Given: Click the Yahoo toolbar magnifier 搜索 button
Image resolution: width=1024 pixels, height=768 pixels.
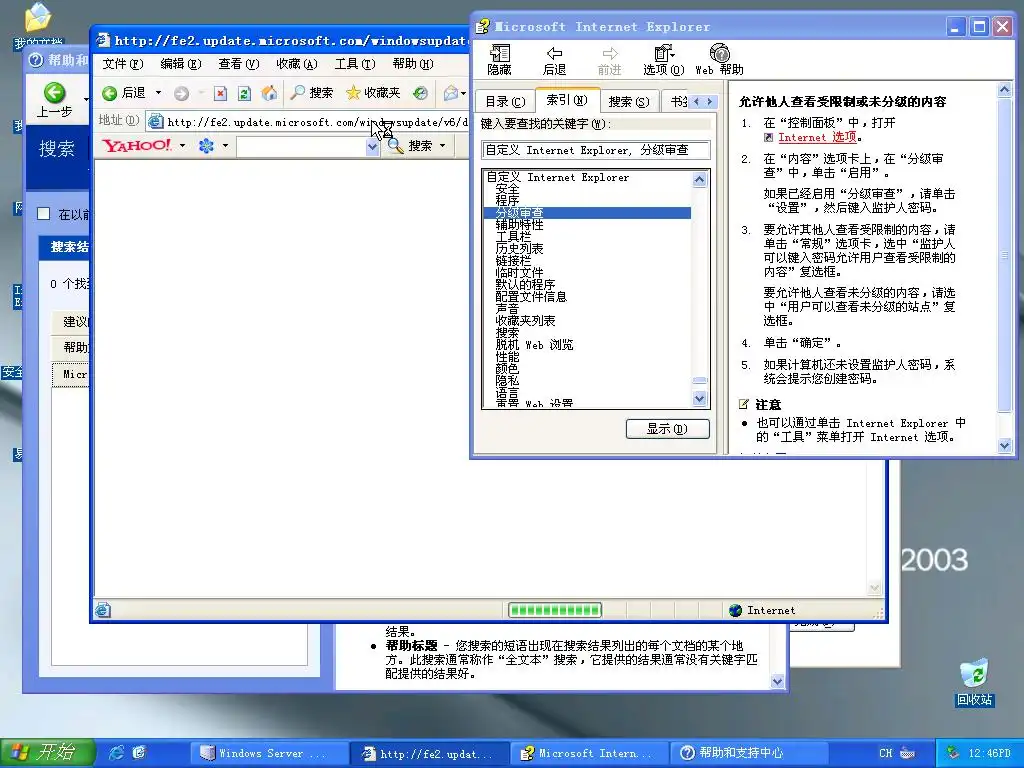Looking at the screenshot, I should tap(410, 146).
